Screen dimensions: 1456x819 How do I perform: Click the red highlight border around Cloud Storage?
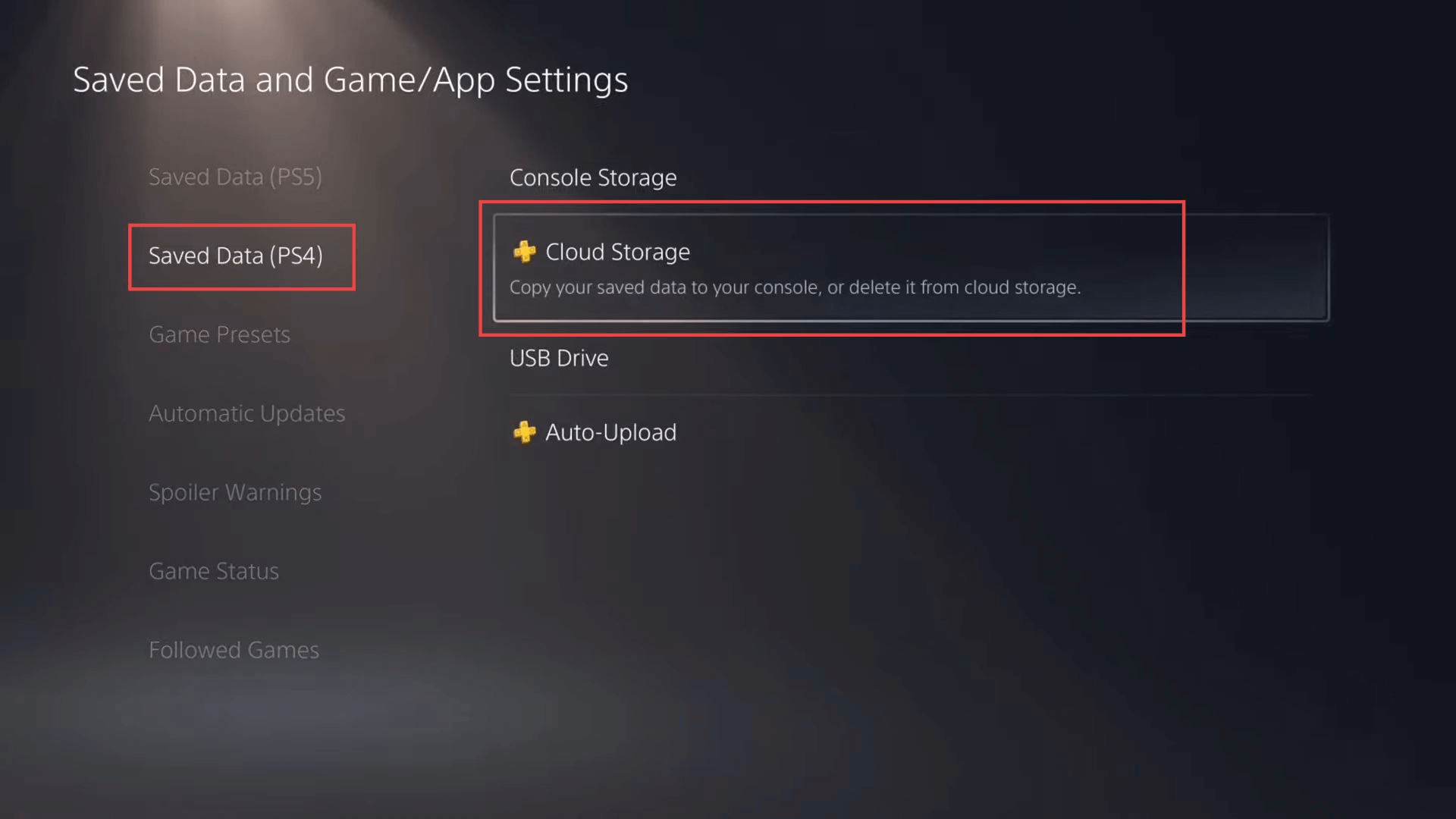tap(834, 202)
